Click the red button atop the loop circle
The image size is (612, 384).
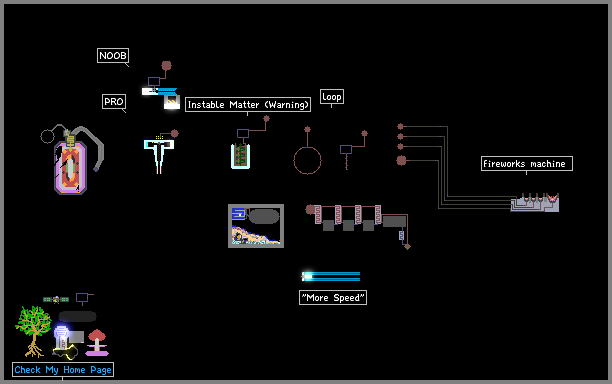click(x=308, y=129)
